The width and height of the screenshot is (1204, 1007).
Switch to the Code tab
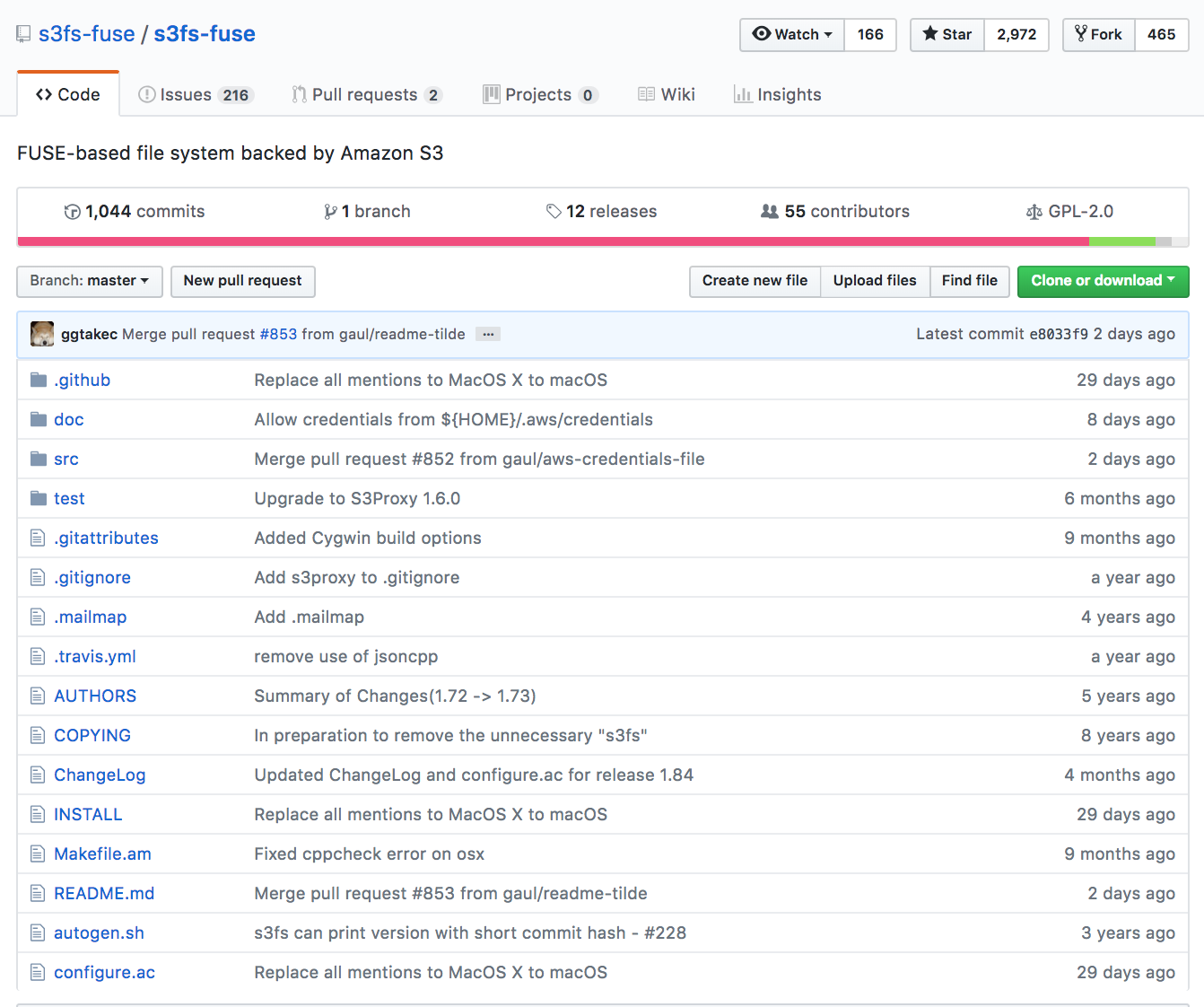pos(68,94)
